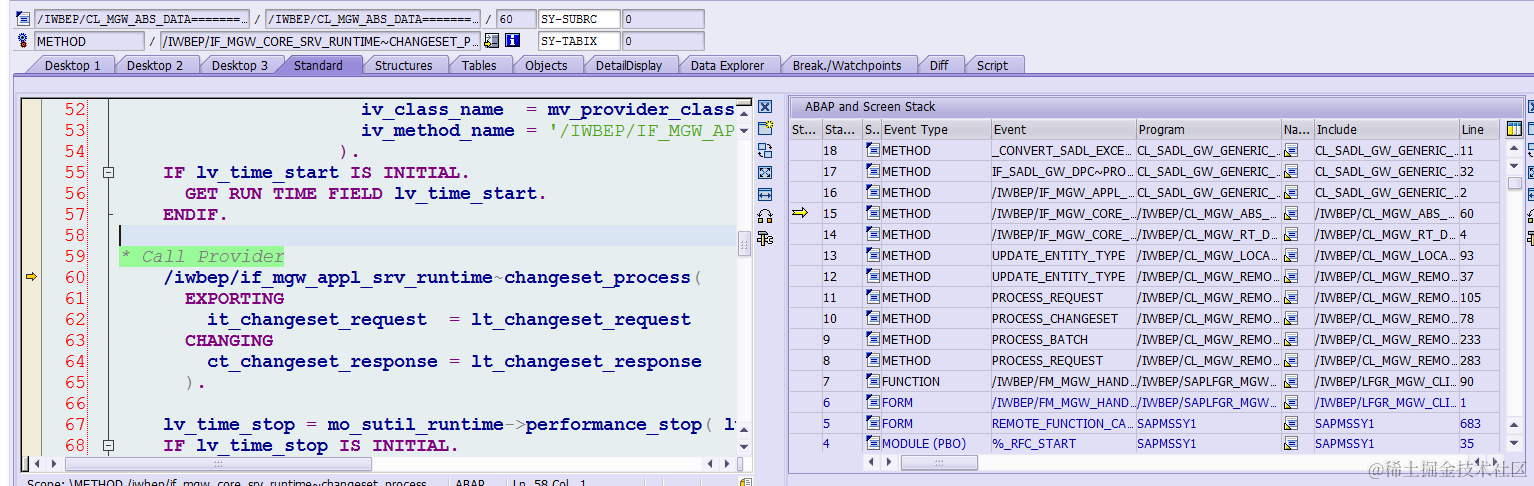Open the Break./Watchpoints tab

847,65
